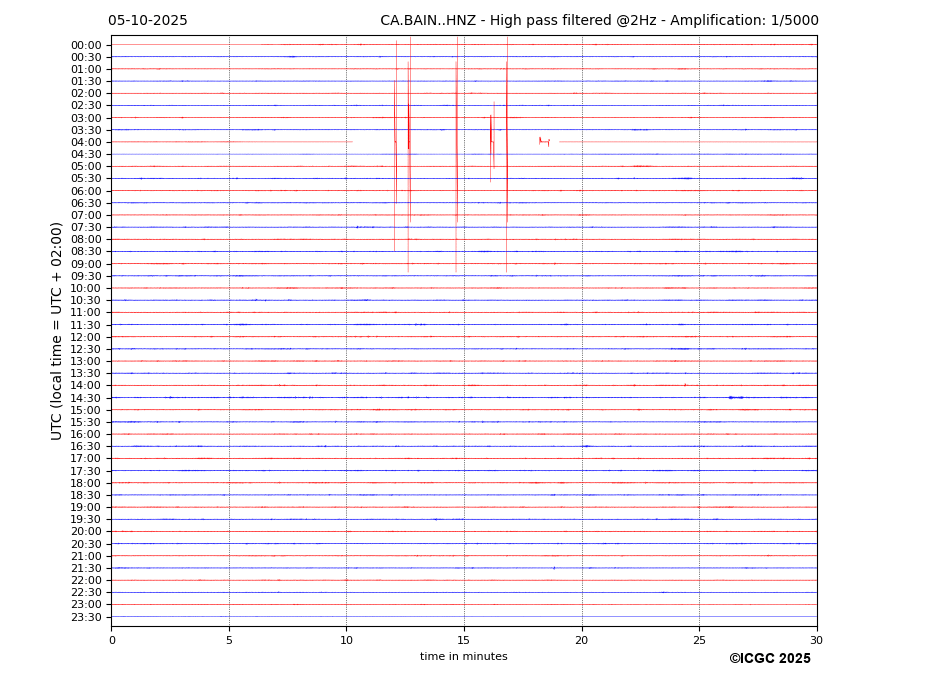Open the ©ICGC 2025 copyright text
The image size is (927, 696).
(769, 659)
